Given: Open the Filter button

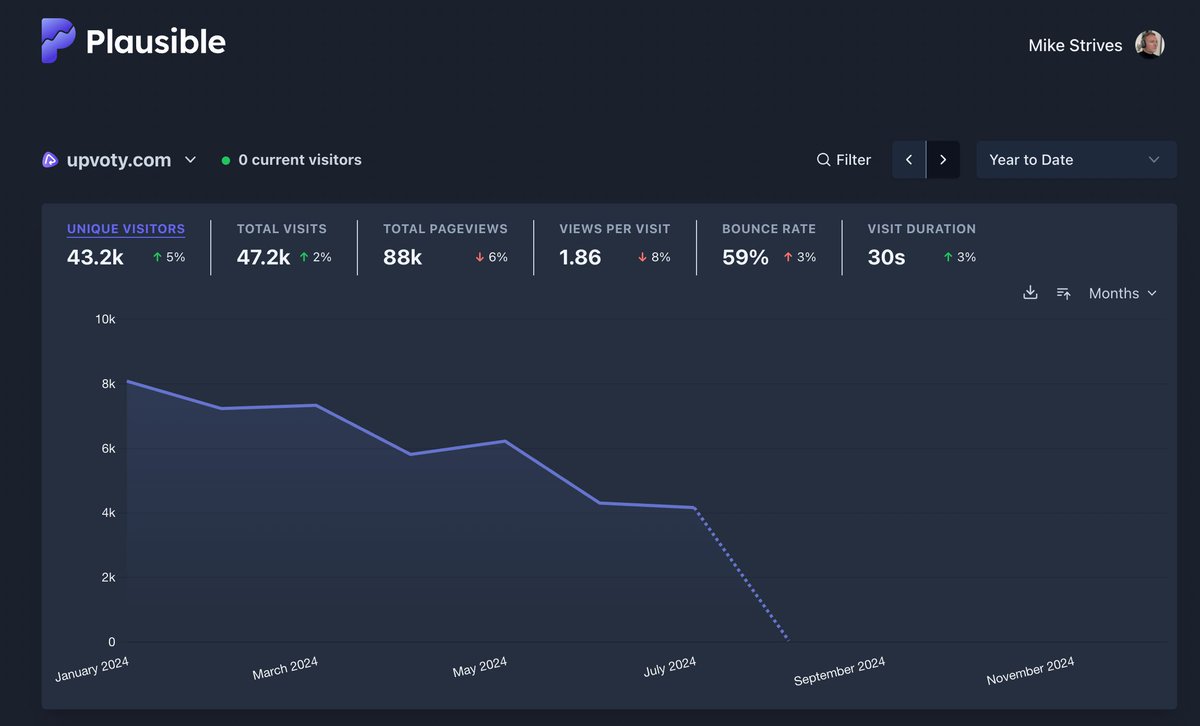Looking at the screenshot, I should [844, 160].
